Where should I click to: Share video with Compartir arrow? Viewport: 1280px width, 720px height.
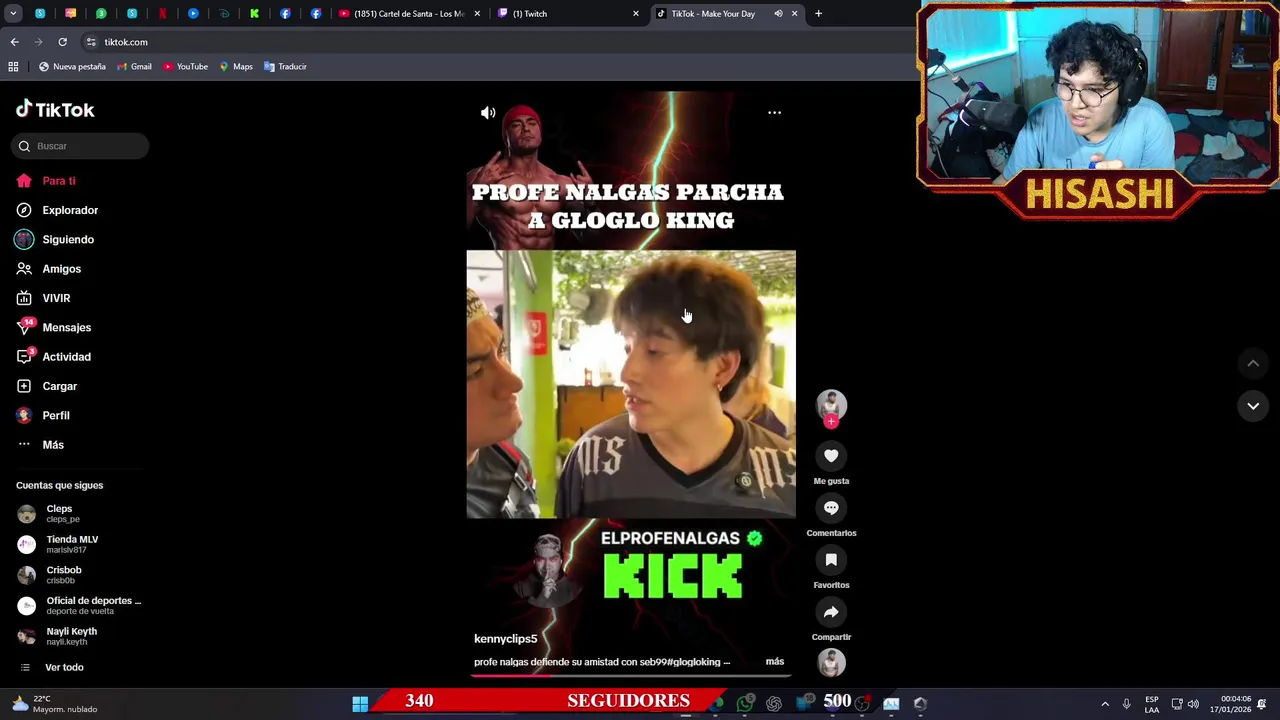[831, 612]
